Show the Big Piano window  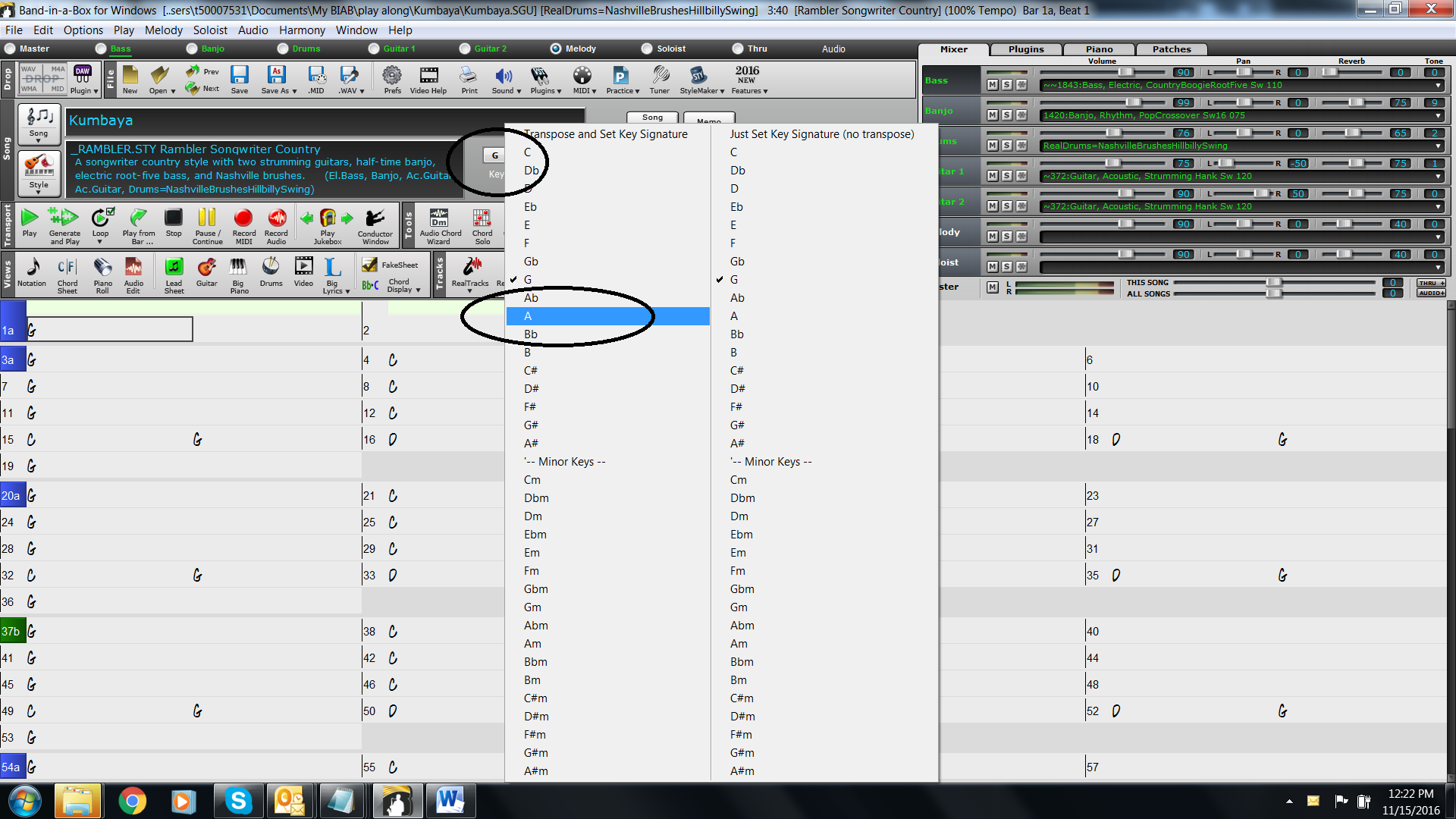tap(239, 275)
